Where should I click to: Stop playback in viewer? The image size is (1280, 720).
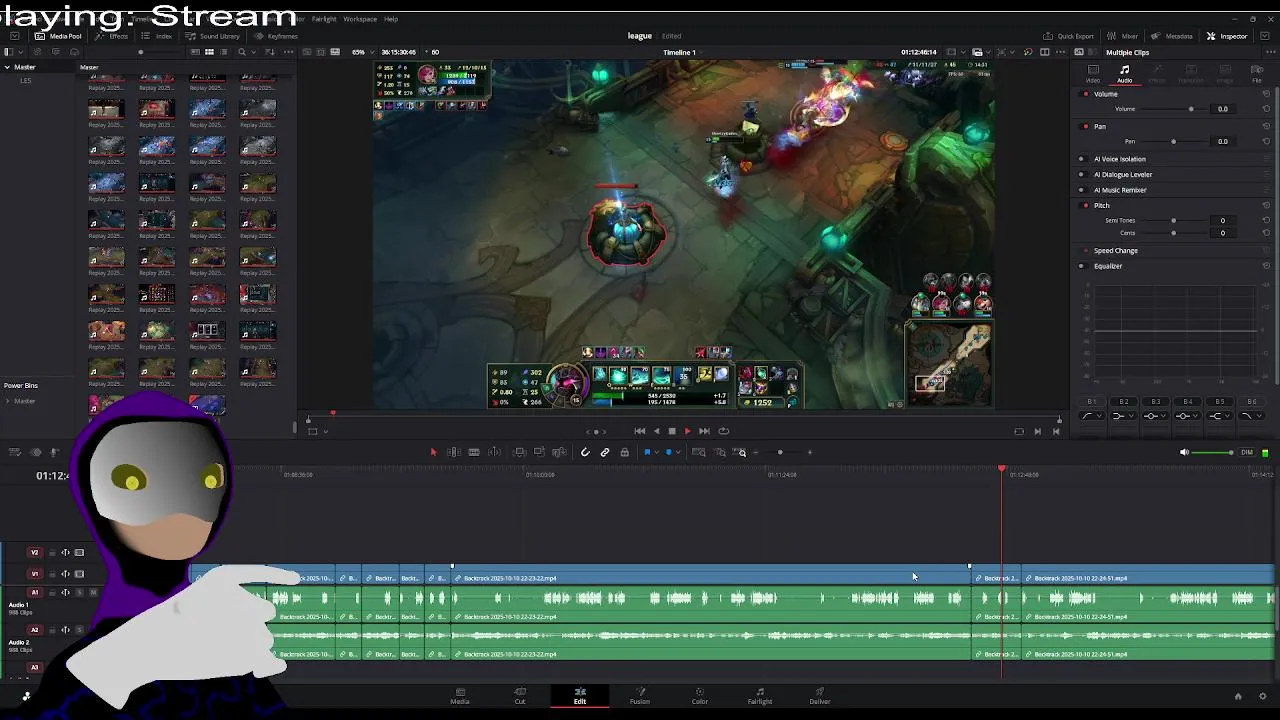click(672, 431)
